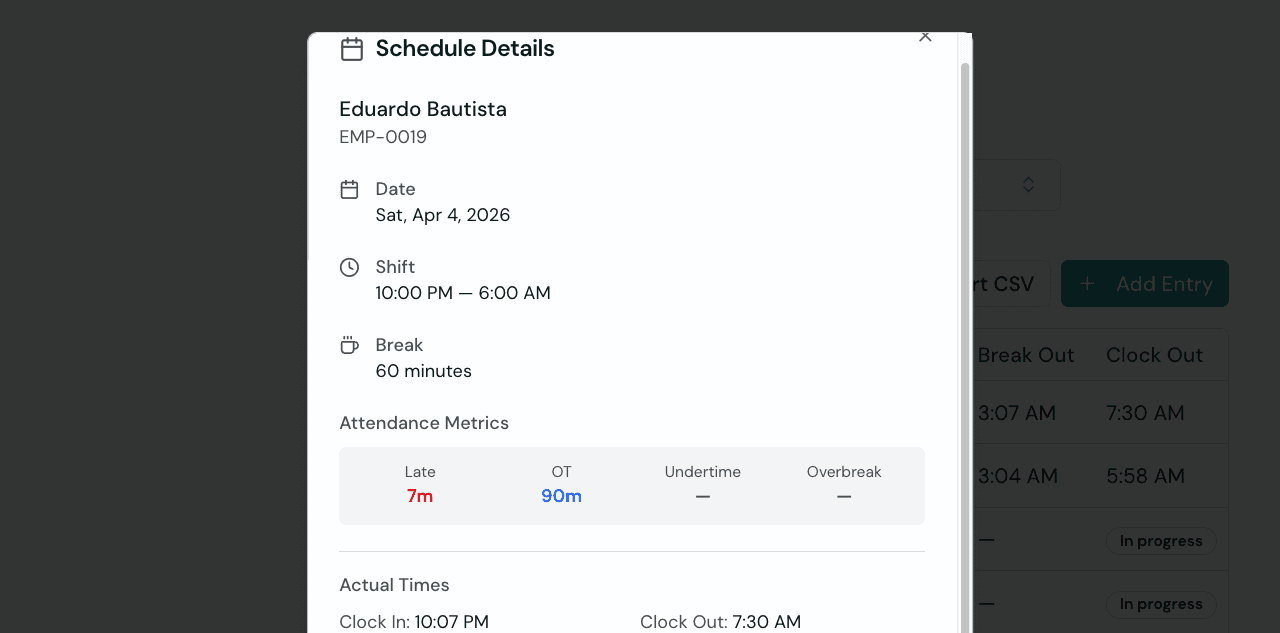
Task: Select the Late metric showing 7m
Action: [x=420, y=495]
